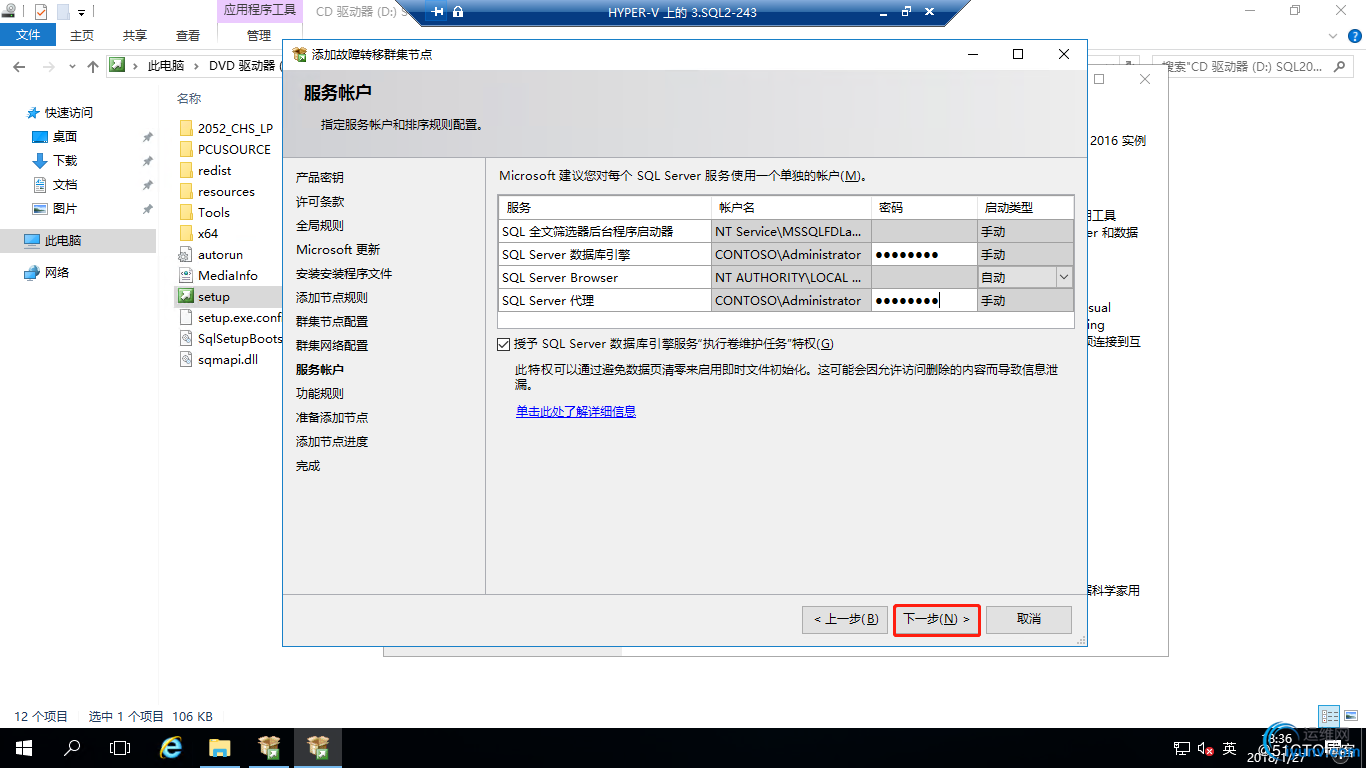
Task: Click the pin icon on Hyper-V connection bar
Action: pos(437,12)
